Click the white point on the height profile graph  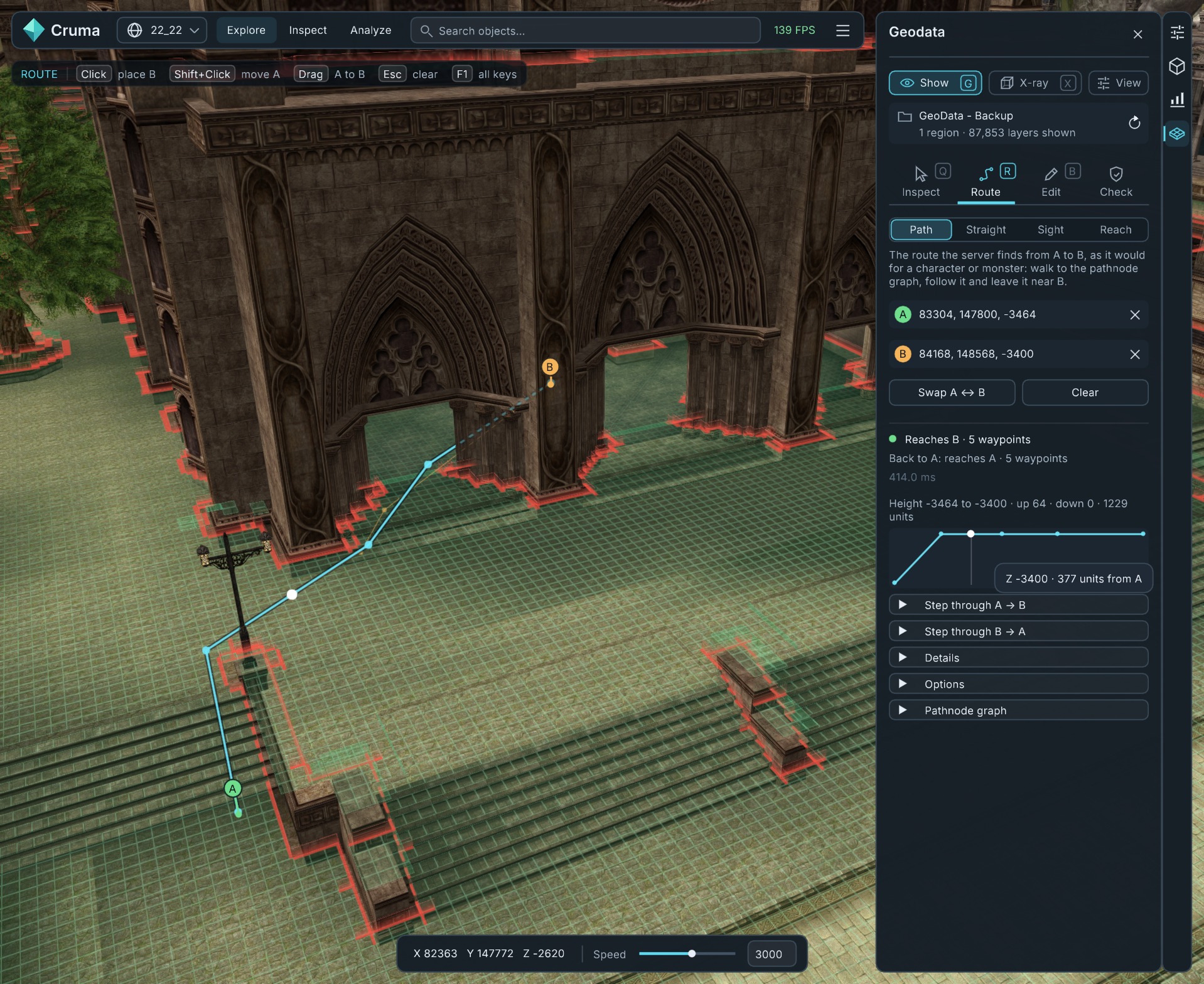tap(970, 534)
